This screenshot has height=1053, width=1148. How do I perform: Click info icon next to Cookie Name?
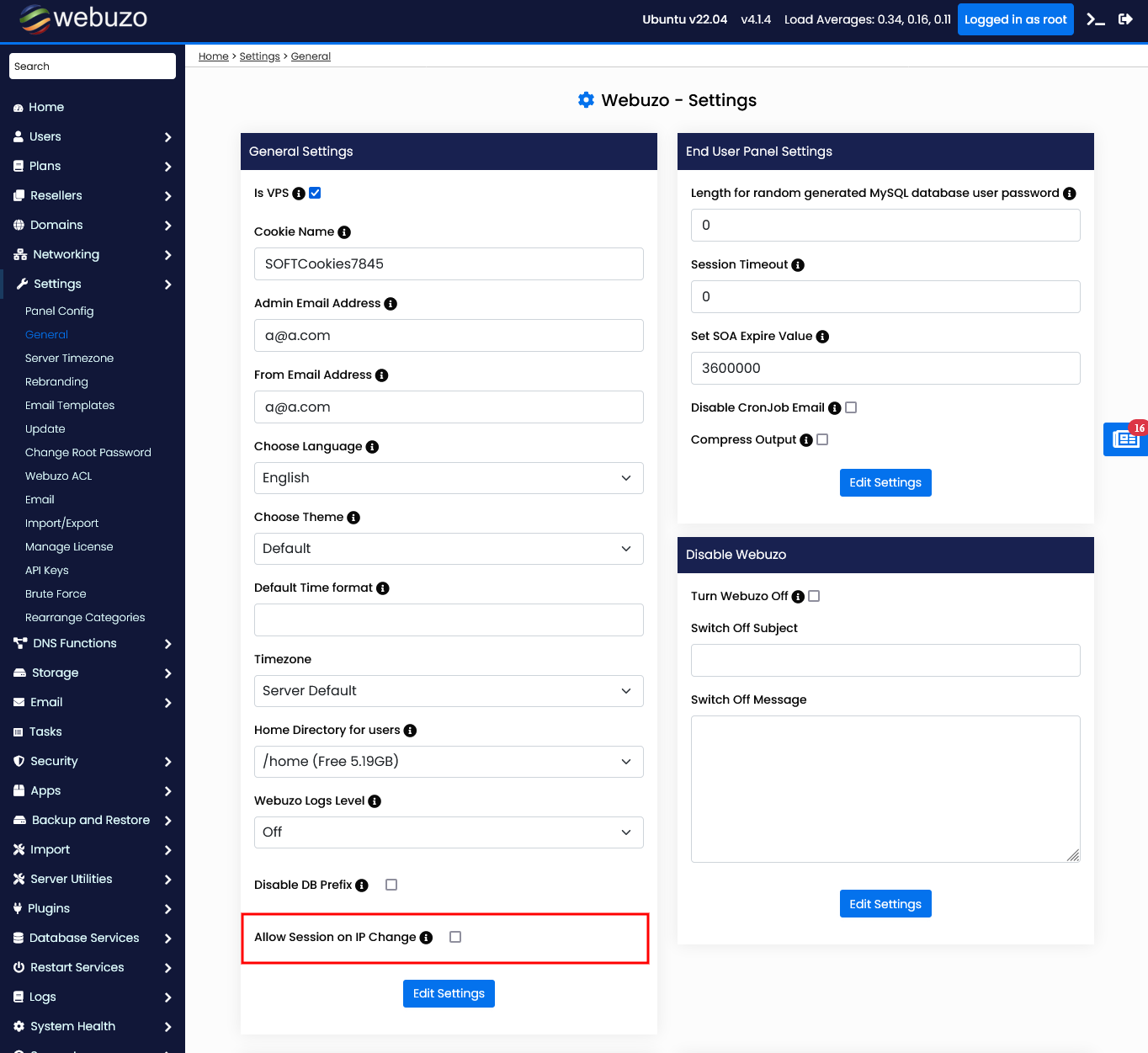344,232
